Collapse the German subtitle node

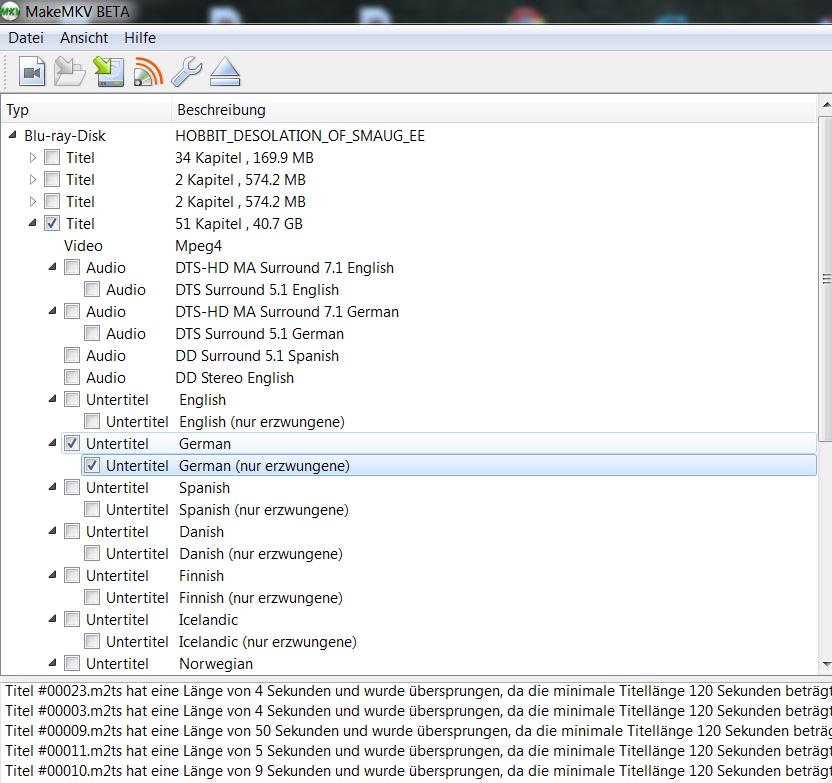coord(53,443)
